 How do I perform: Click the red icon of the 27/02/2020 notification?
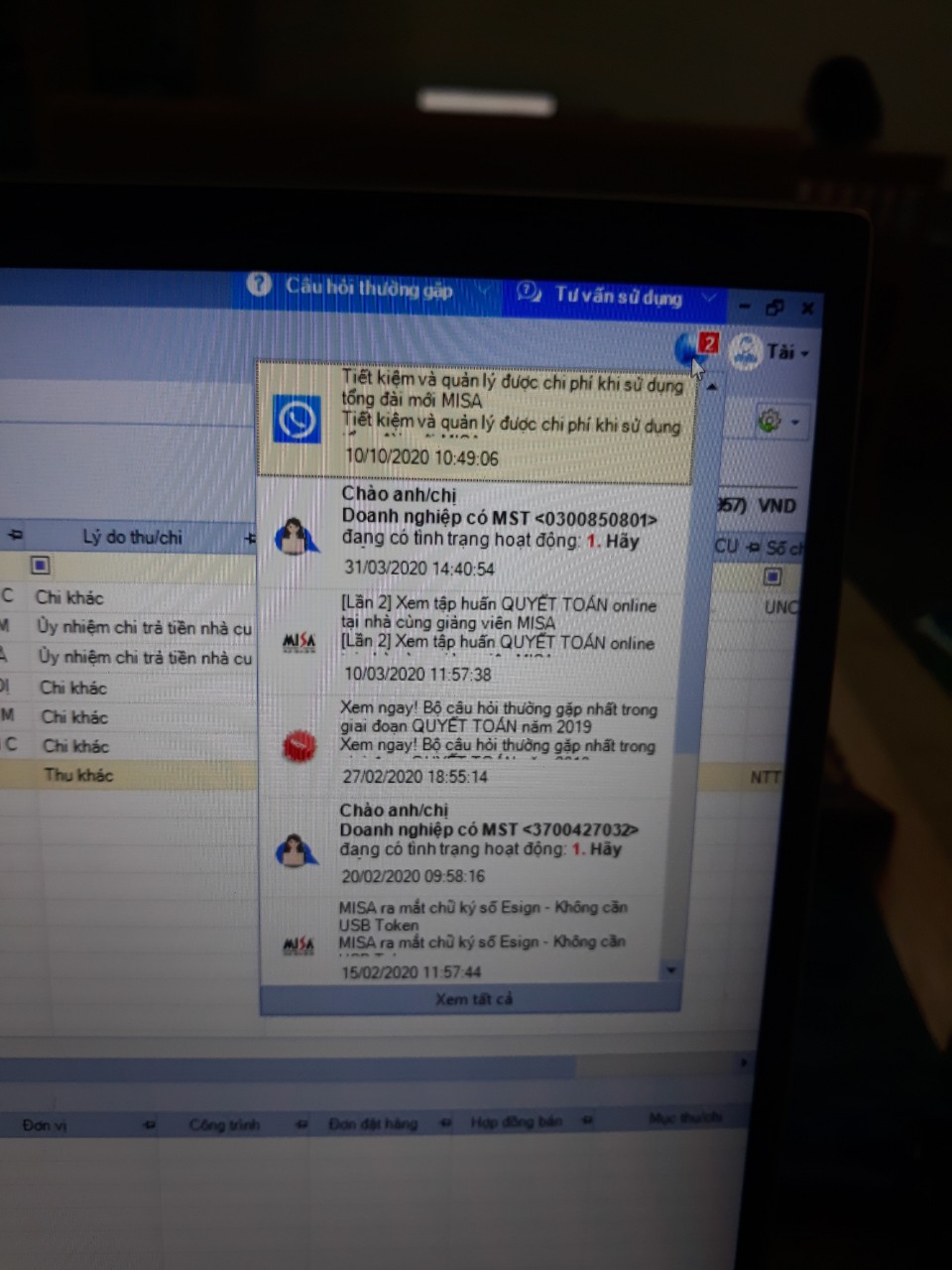click(x=298, y=745)
